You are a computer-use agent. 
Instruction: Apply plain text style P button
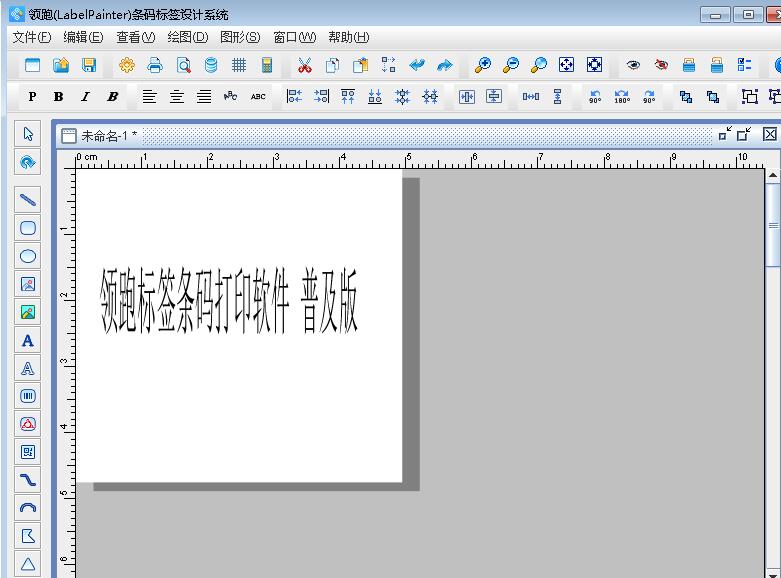32,97
